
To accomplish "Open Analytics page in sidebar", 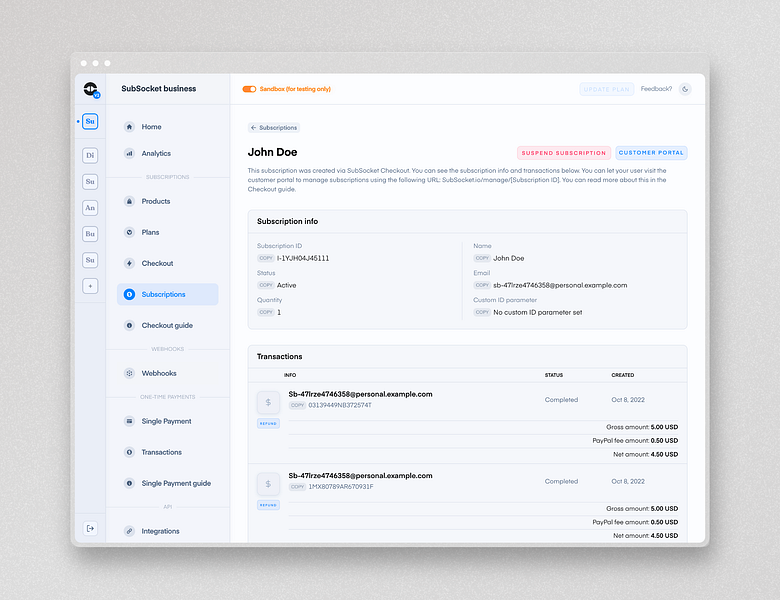I will click(168, 153).
